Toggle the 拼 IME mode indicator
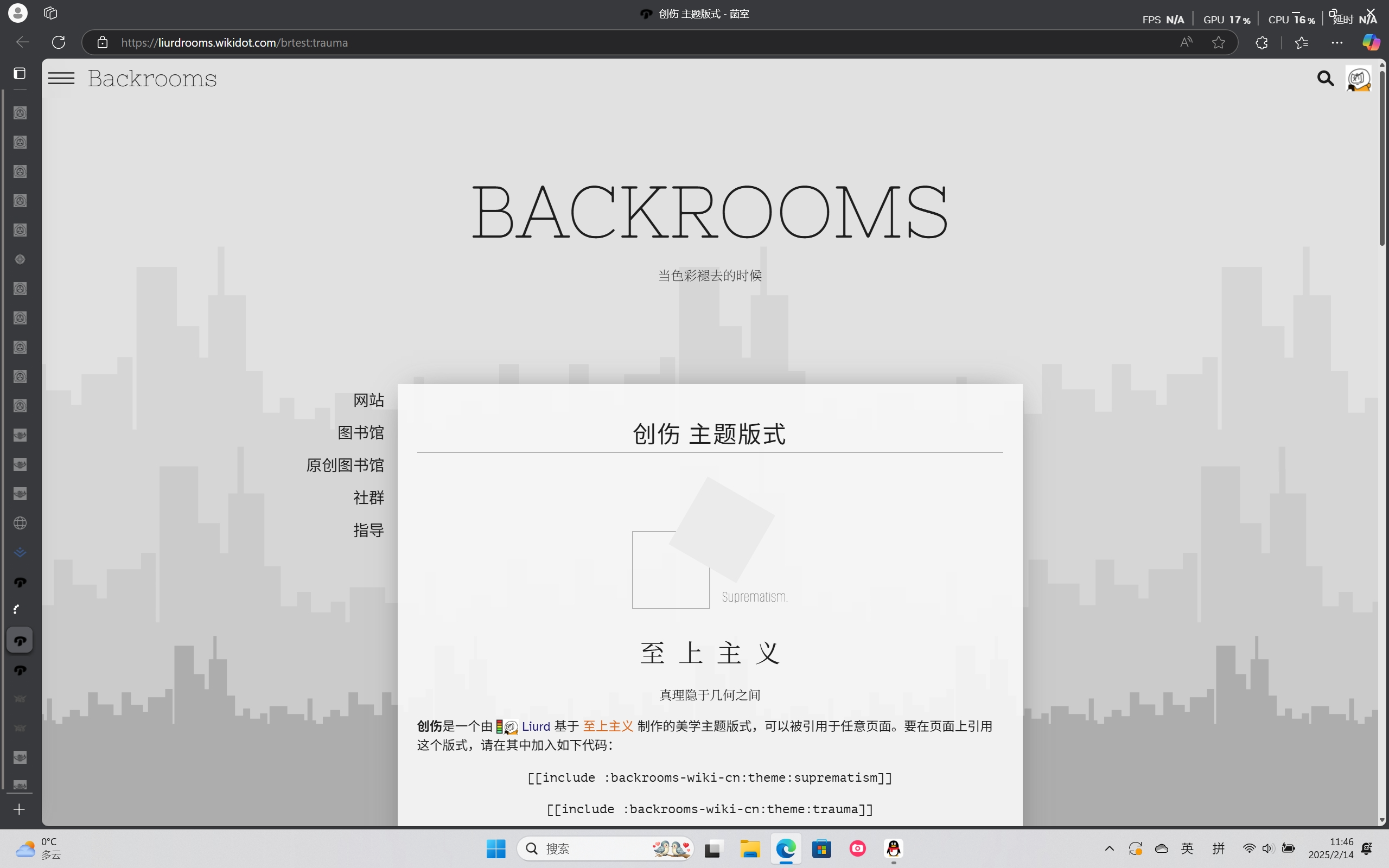The image size is (1389, 868). (x=1219, y=848)
